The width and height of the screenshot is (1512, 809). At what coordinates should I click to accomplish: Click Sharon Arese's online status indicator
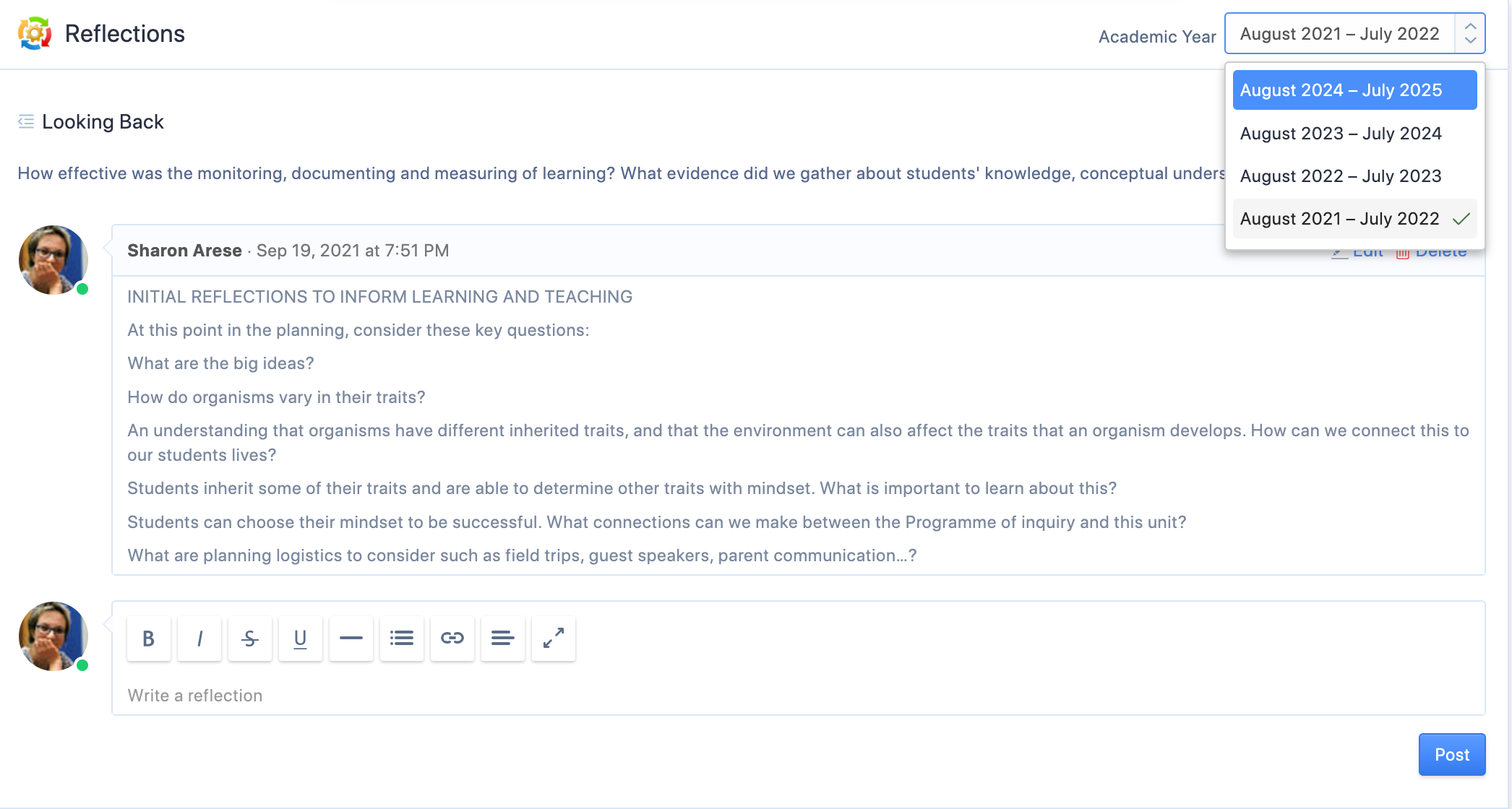(x=82, y=290)
